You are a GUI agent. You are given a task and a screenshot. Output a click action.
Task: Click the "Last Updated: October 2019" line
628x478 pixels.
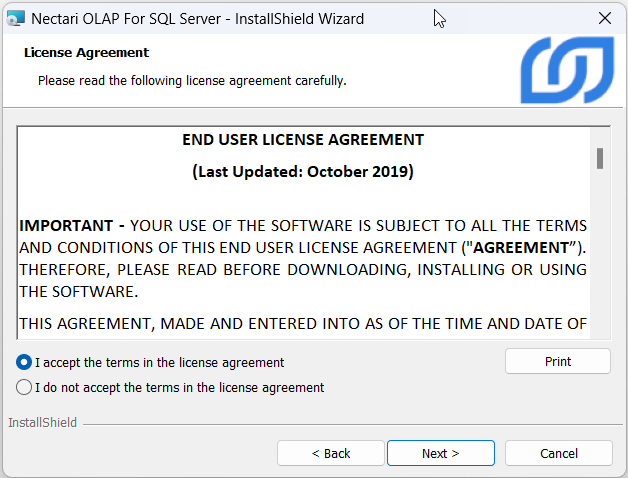click(303, 171)
